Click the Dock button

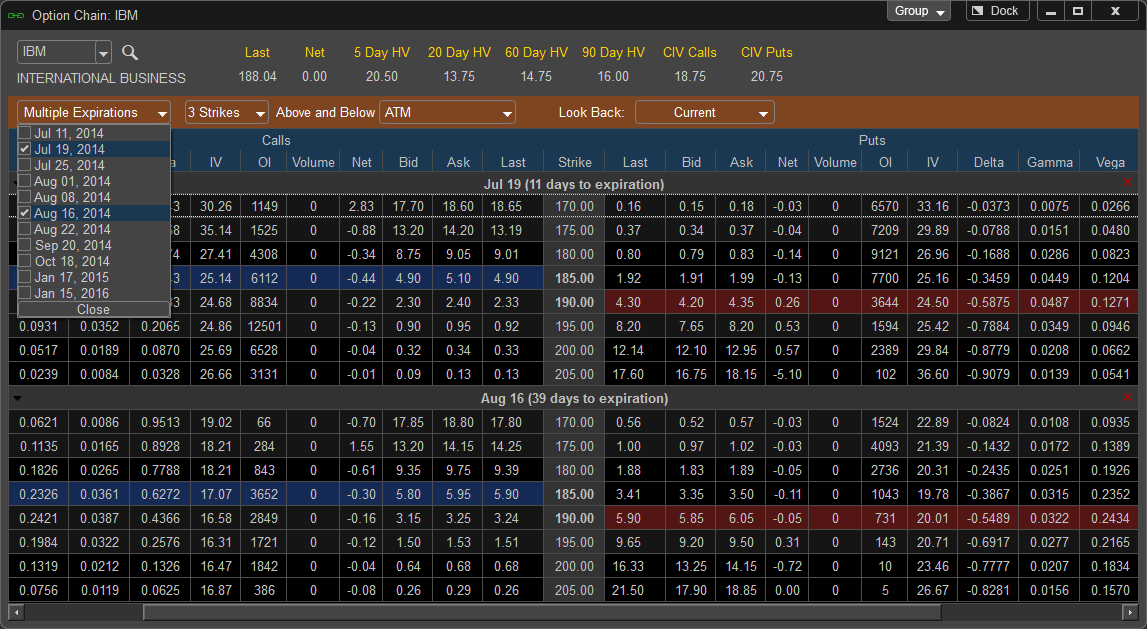[997, 11]
